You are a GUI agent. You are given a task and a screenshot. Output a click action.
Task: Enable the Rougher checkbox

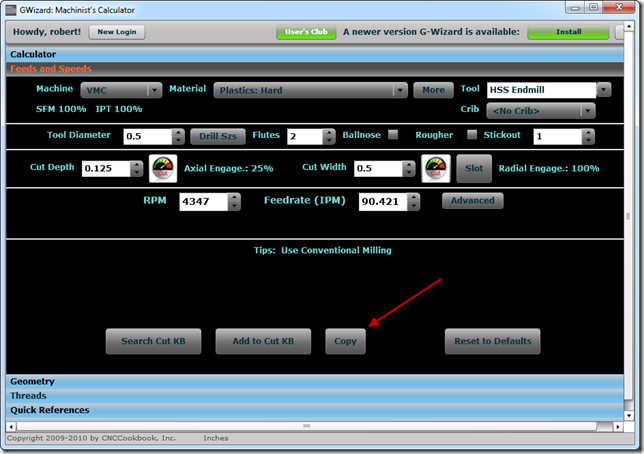[x=472, y=134]
